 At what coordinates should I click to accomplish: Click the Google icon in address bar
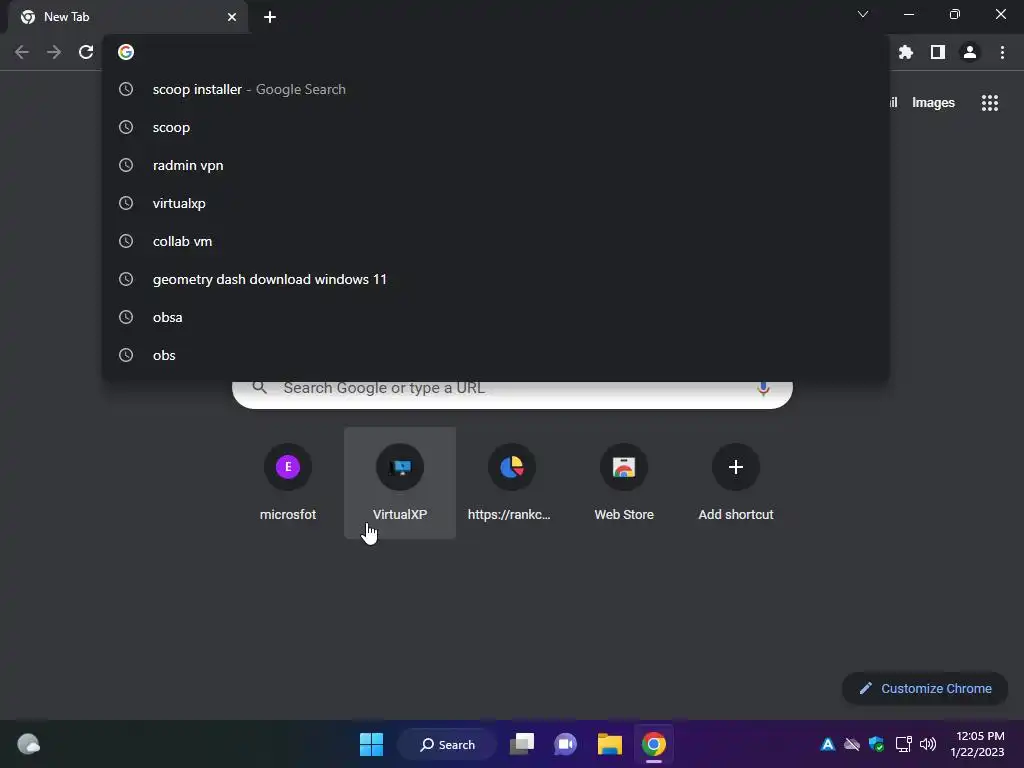pos(126,52)
